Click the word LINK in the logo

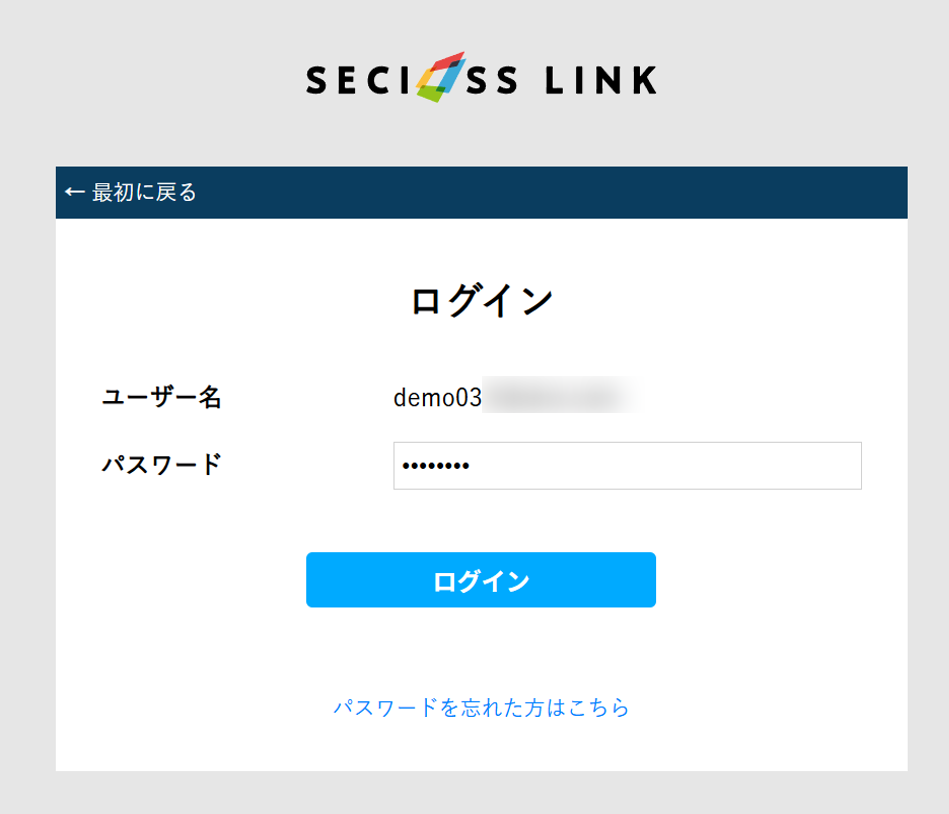[601, 80]
